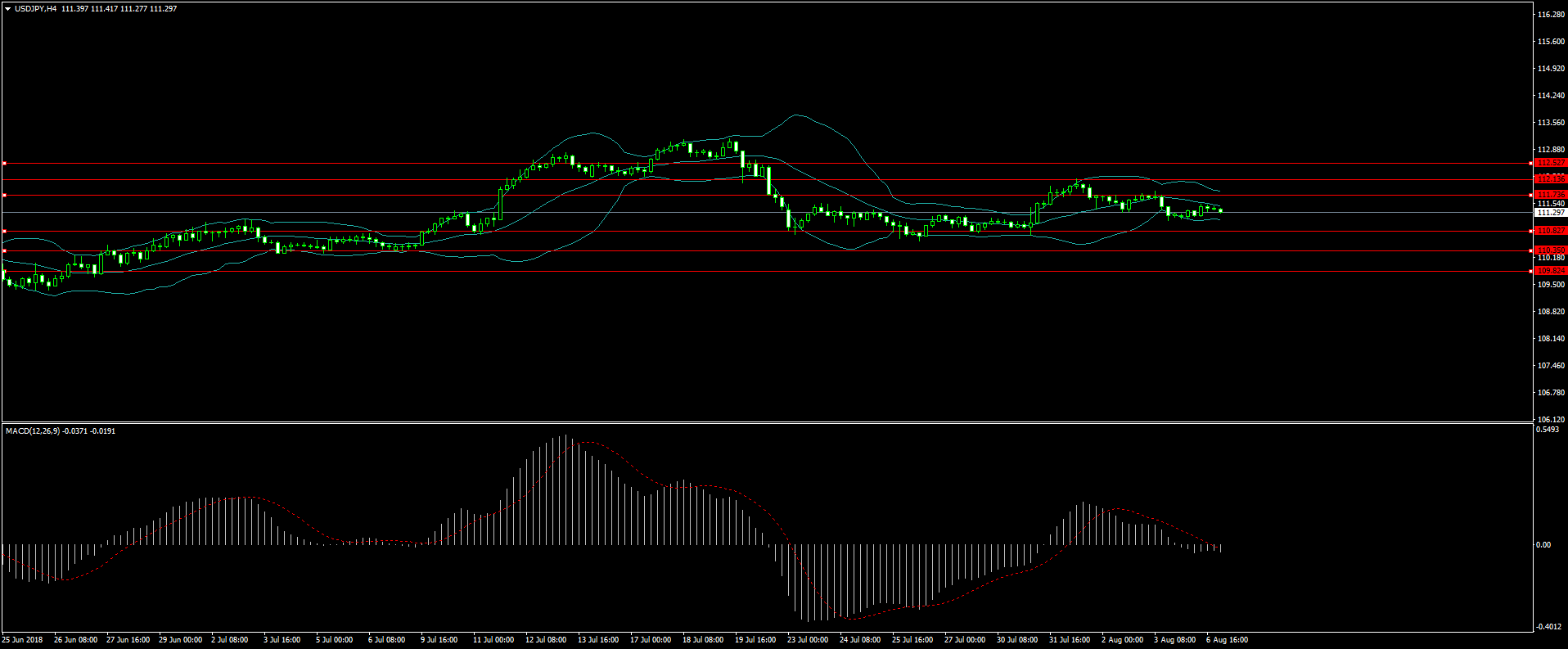Click the 11 Jul 00:00 time label

[493, 640]
